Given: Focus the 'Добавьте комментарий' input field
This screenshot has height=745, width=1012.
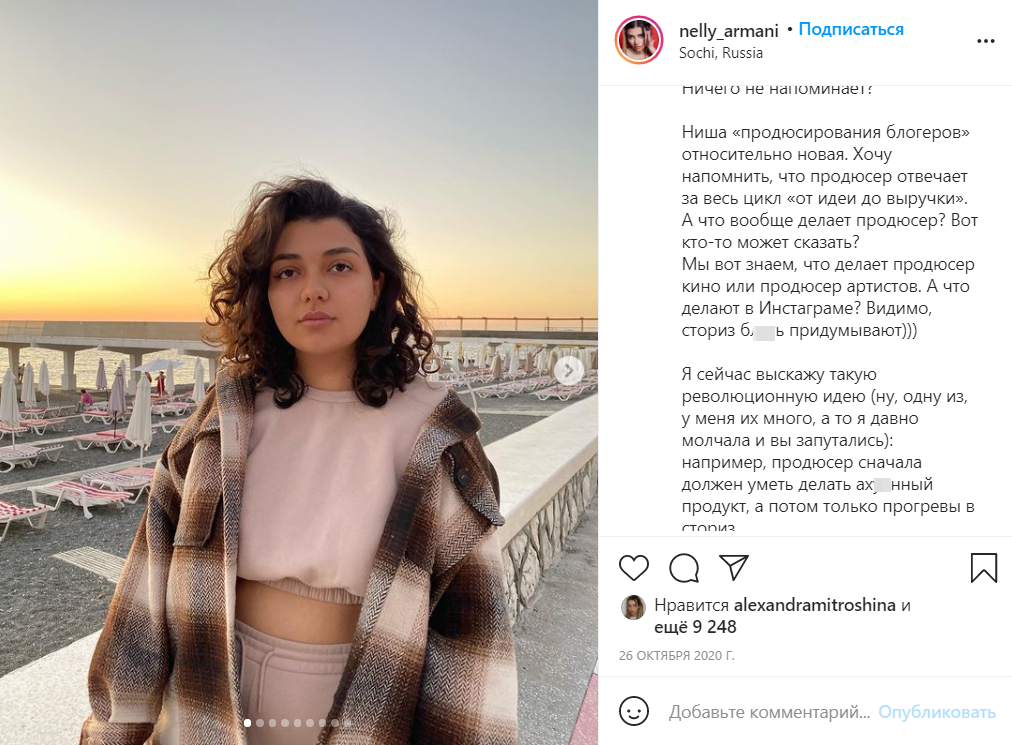Looking at the screenshot, I should tap(768, 712).
